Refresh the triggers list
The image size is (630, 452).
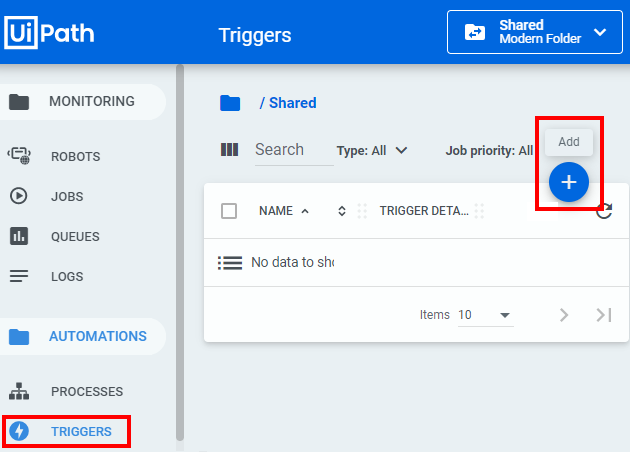603,210
